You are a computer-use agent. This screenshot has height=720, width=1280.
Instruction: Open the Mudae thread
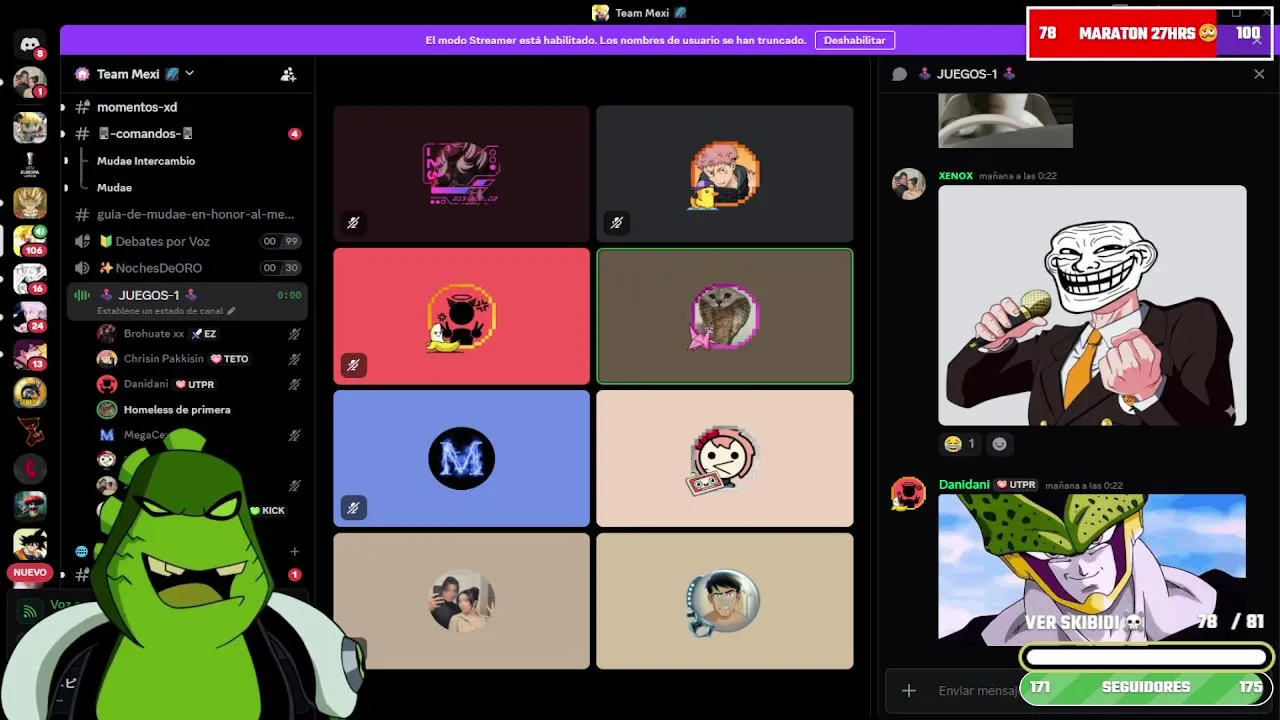pos(114,188)
